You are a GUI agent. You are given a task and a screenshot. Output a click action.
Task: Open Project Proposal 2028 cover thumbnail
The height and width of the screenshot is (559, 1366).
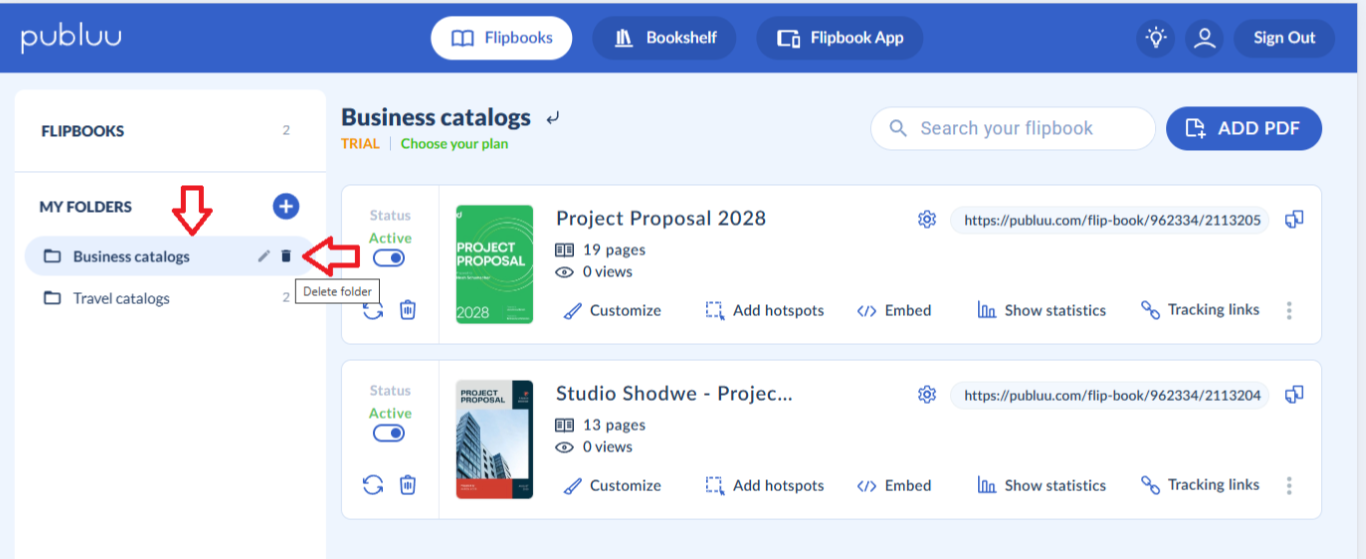pyautogui.click(x=494, y=264)
